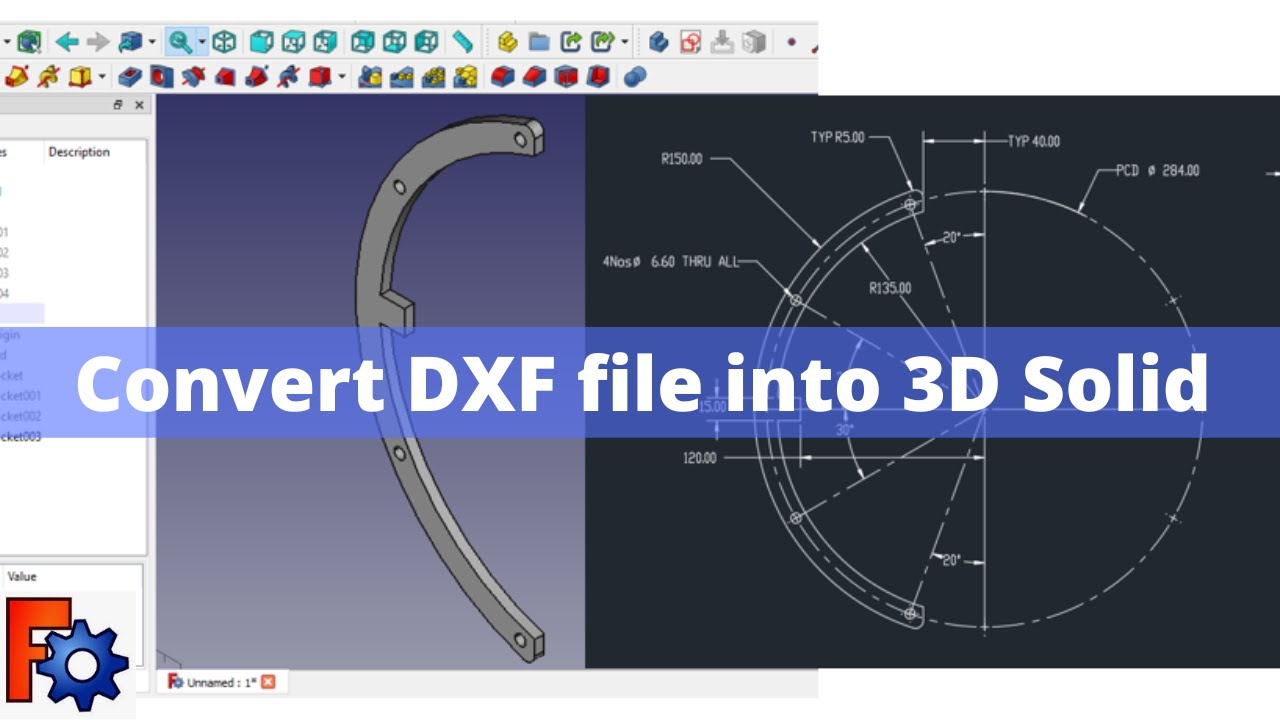This screenshot has height=720, width=1280.
Task: Select the Subtractive Pipe icon
Action: pyautogui.click(x=256, y=76)
